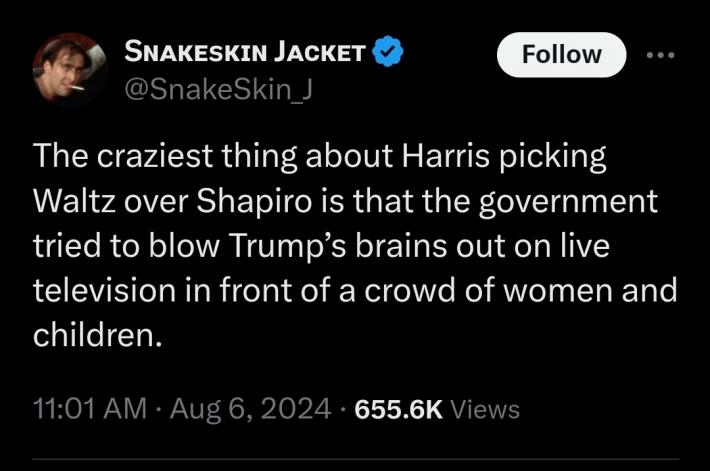Viewport: 710px width, 471px height.
Task: Click the 11:01 AM timestamp
Action: click(x=90, y=409)
